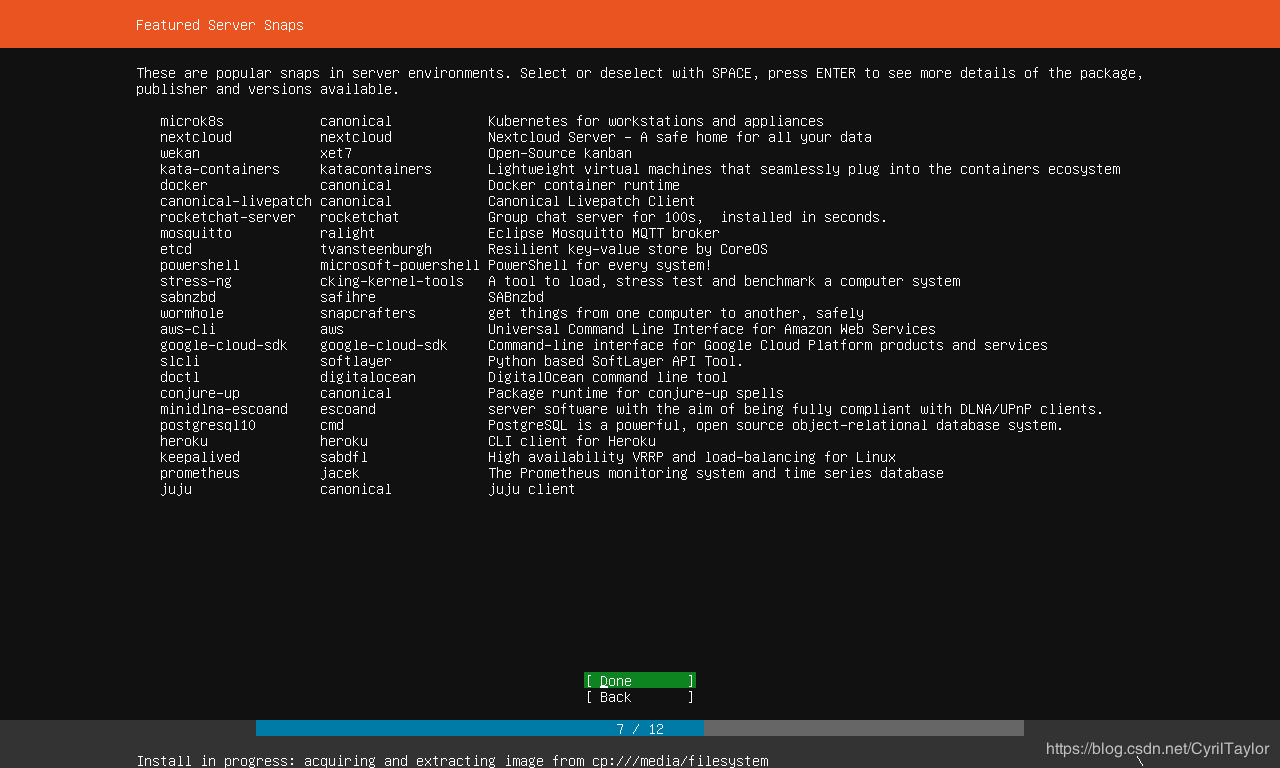This screenshot has width=1280, height=768.
Task: Click the "Featured Server Snaps" header title
Action: [220, 25]
